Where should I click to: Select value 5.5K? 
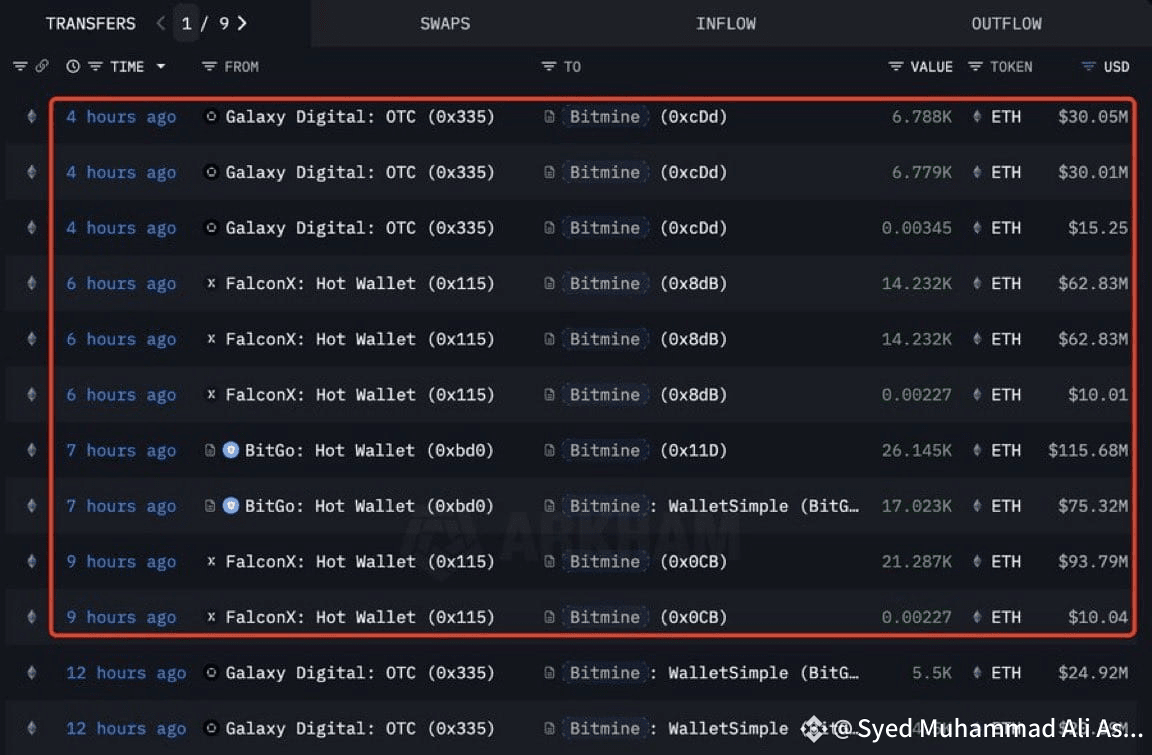[x=932, y=673]
